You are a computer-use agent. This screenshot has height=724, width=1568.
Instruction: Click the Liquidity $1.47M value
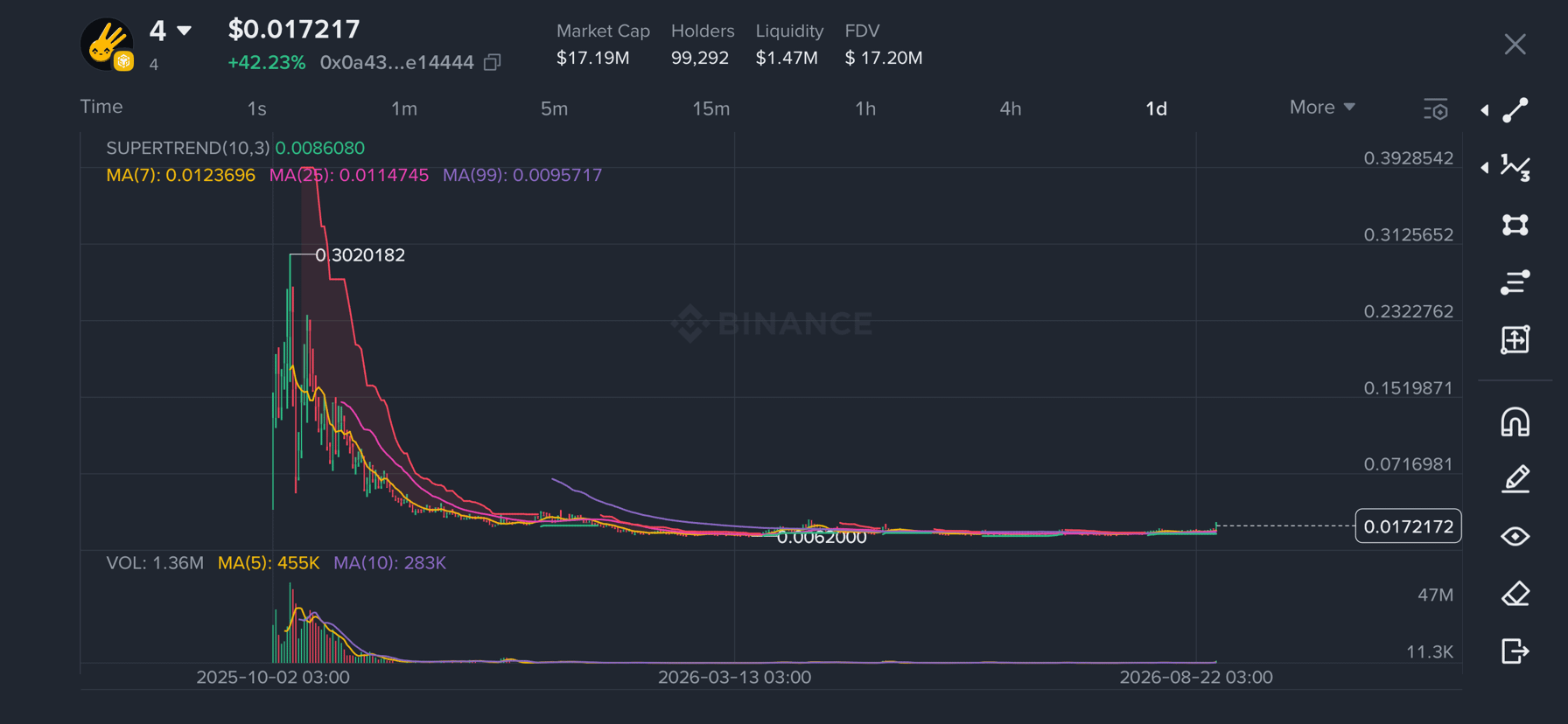coord(787,58)
